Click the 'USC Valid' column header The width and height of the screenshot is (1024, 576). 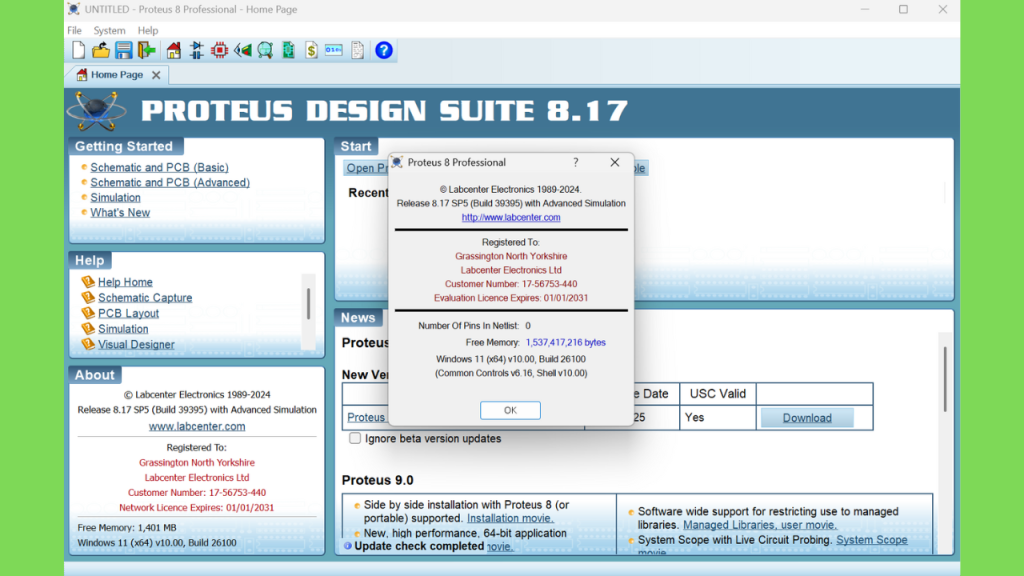point(718,394)
